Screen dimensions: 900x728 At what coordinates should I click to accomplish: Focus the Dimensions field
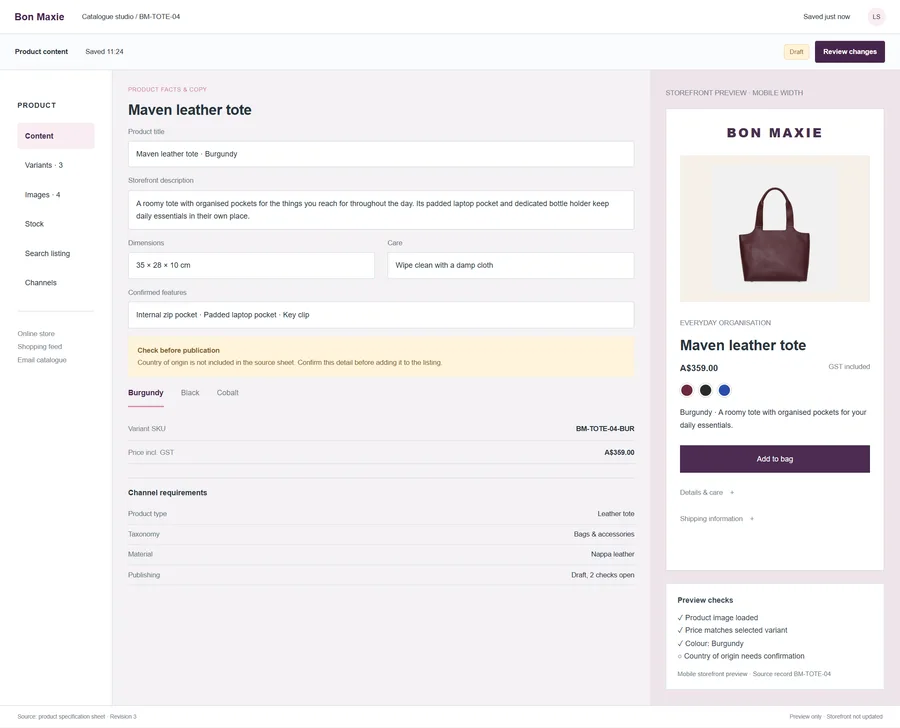click(x=251, y=265)
